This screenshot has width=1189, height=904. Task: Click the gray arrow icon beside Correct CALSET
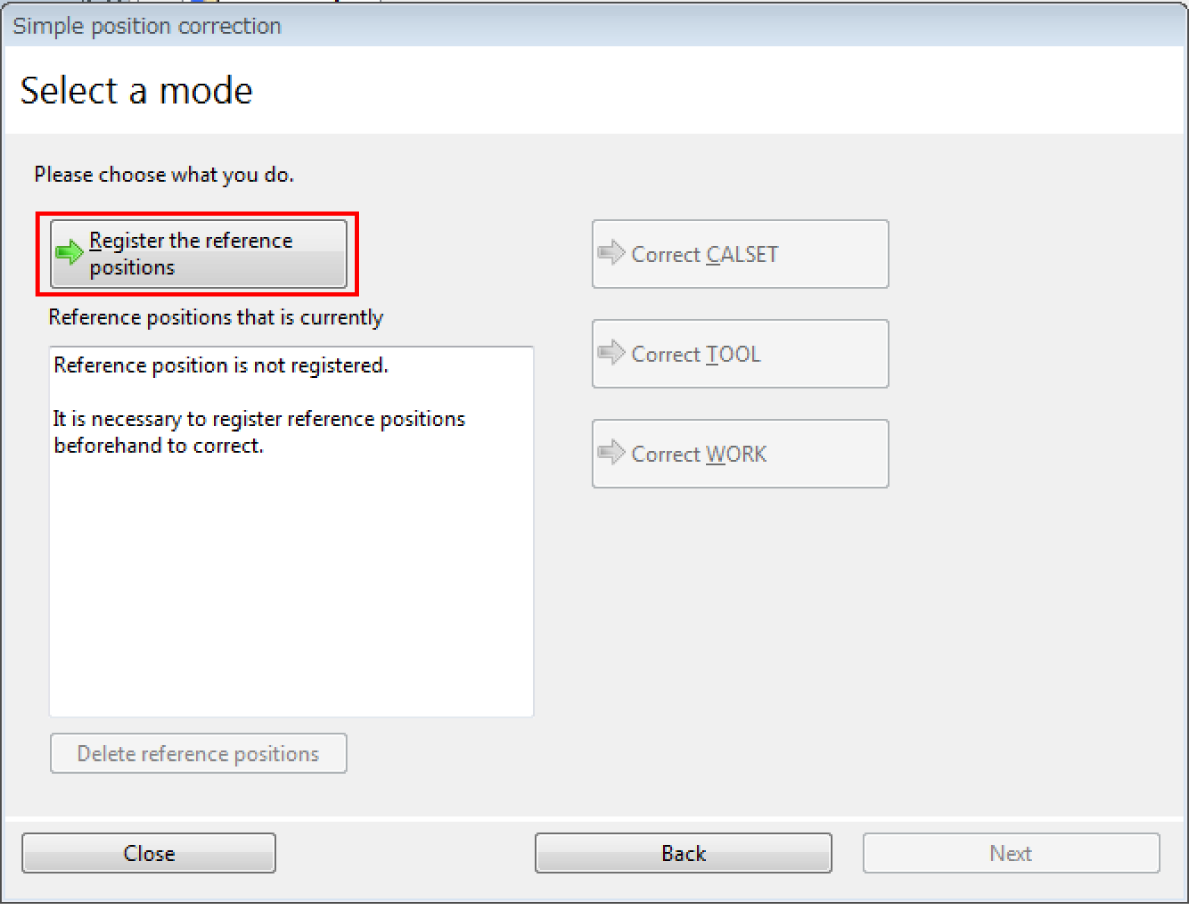click(611, 254)
